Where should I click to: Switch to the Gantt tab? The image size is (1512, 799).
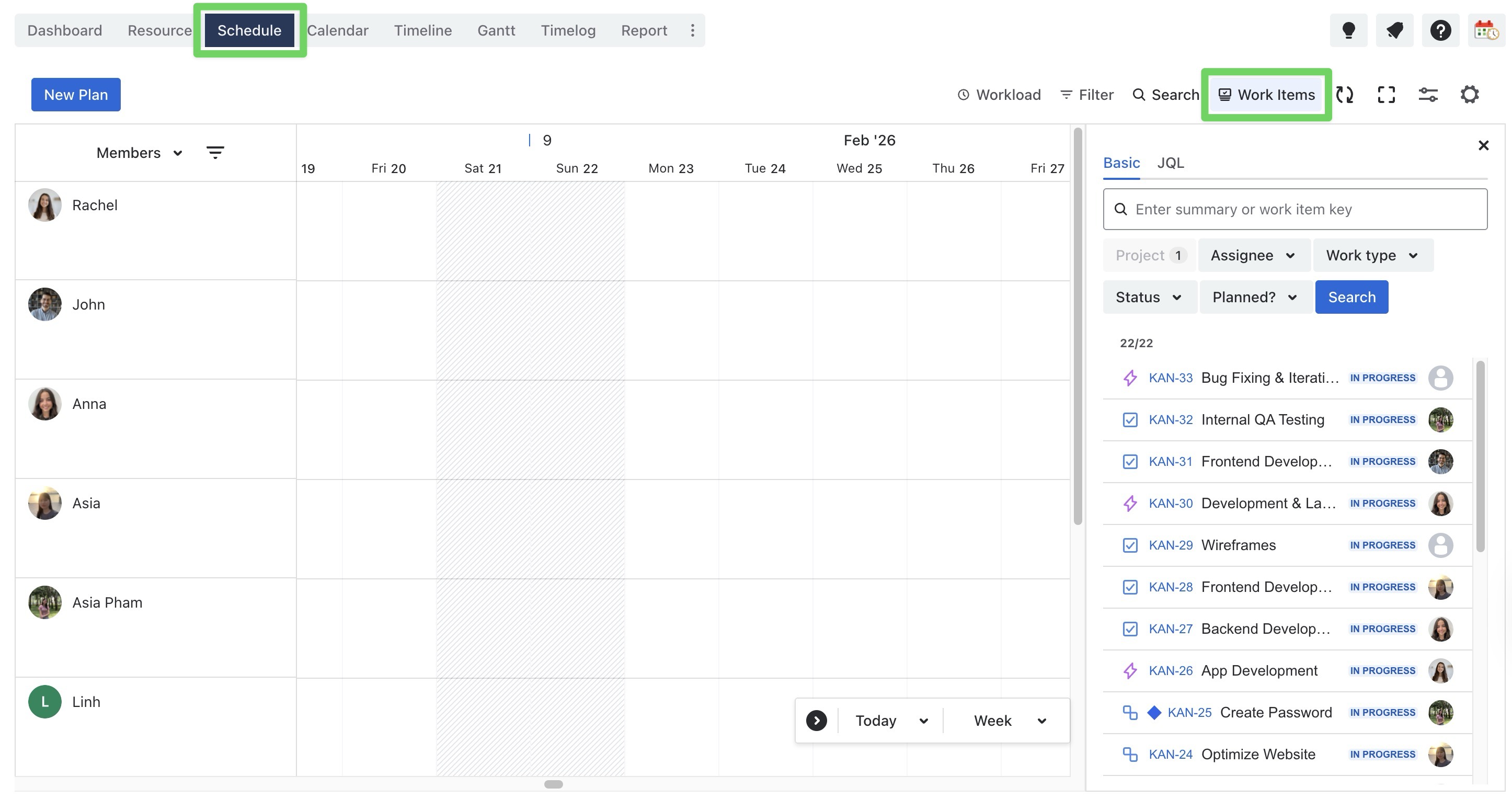click(x=496, y=30)
